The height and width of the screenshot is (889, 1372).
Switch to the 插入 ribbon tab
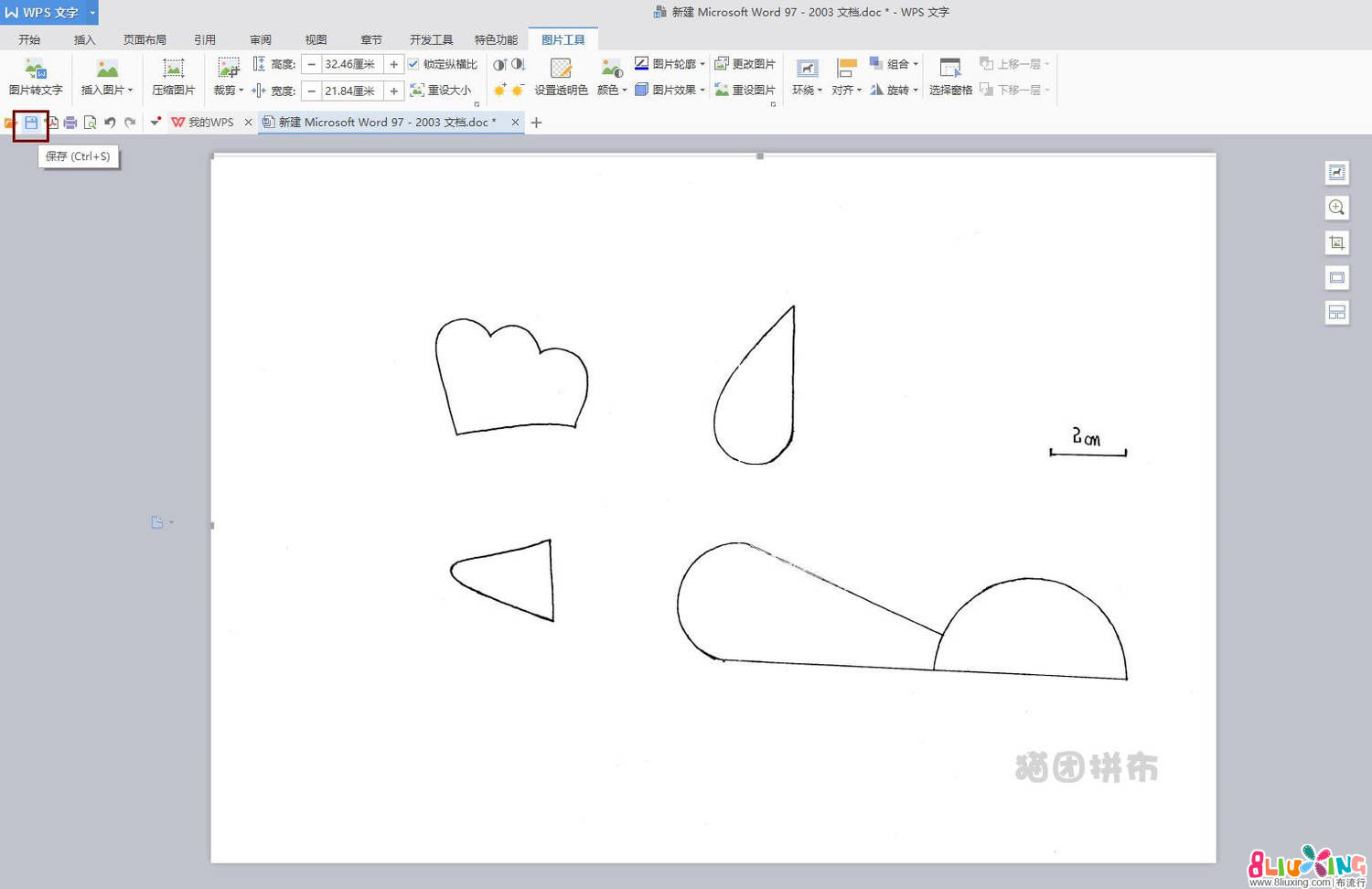(x=85, y=39)
